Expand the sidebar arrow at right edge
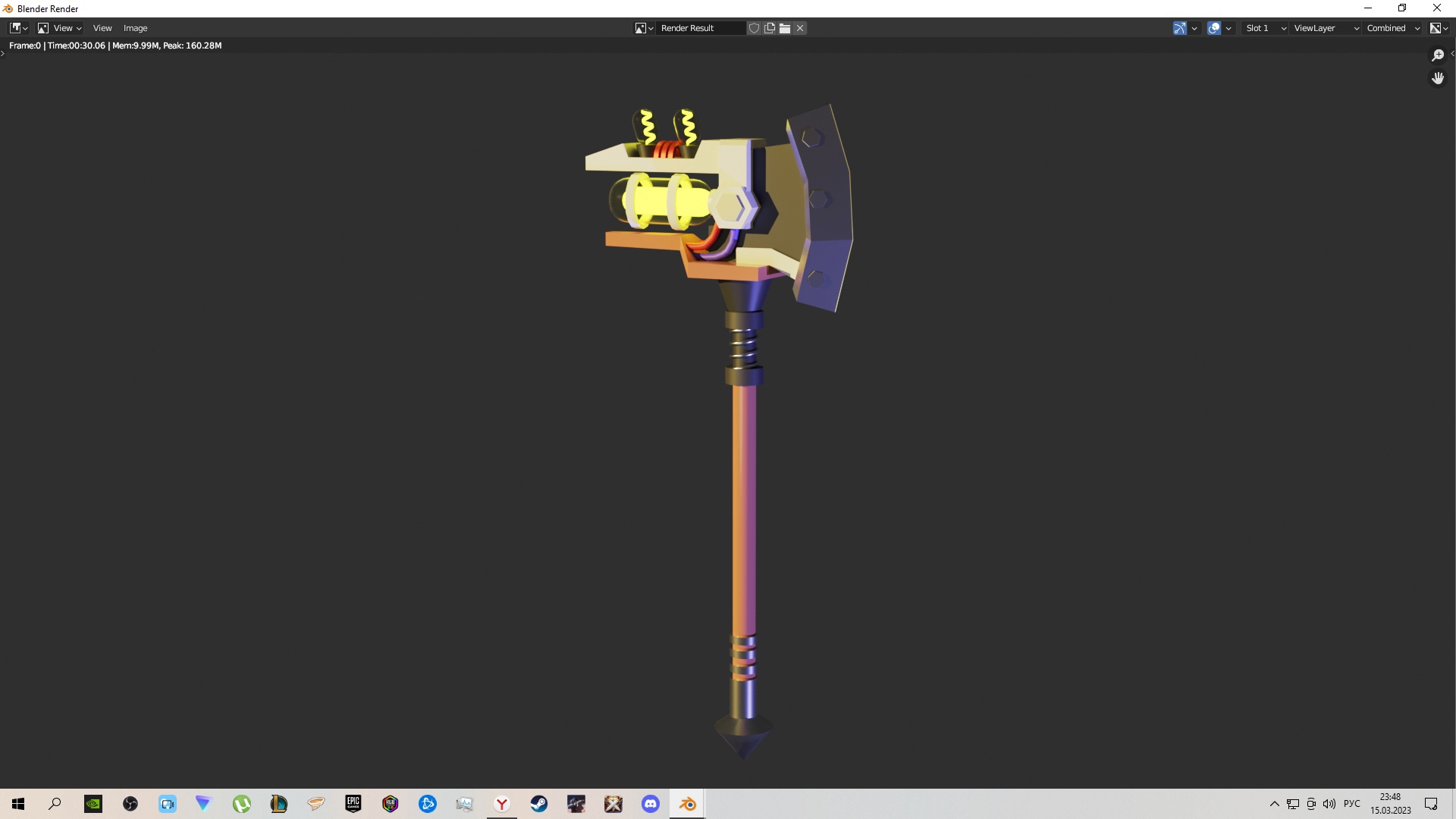The image size is (1456, 819). click(x=1451, y=53)
